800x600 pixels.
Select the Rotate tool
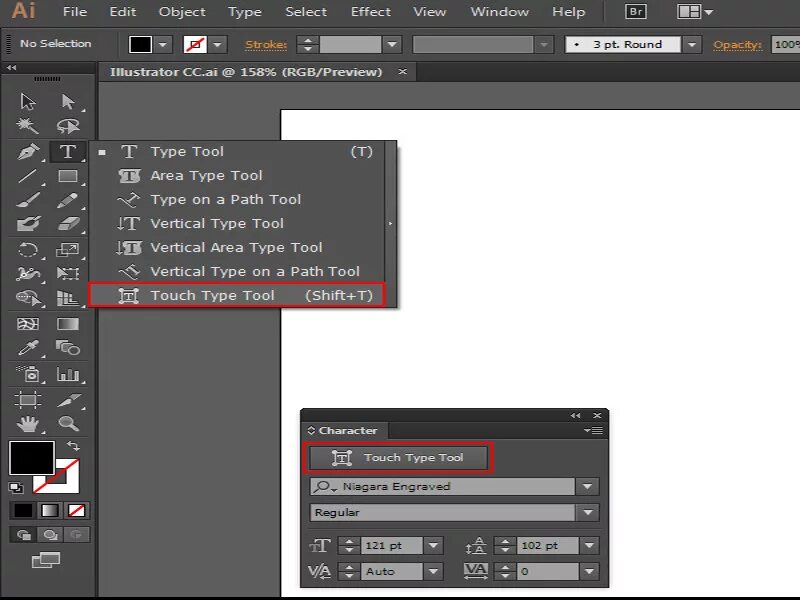[x=28, y=249]
